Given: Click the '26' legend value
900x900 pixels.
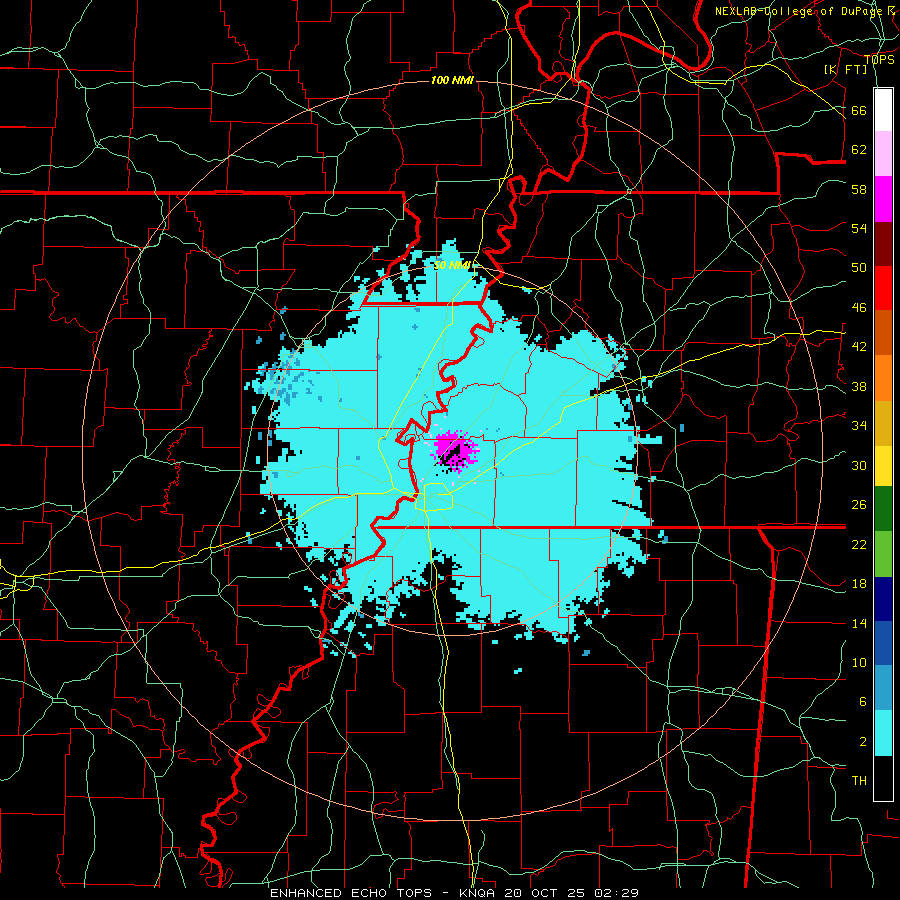Looking at the screenshot, I should [x=859, y=505].
